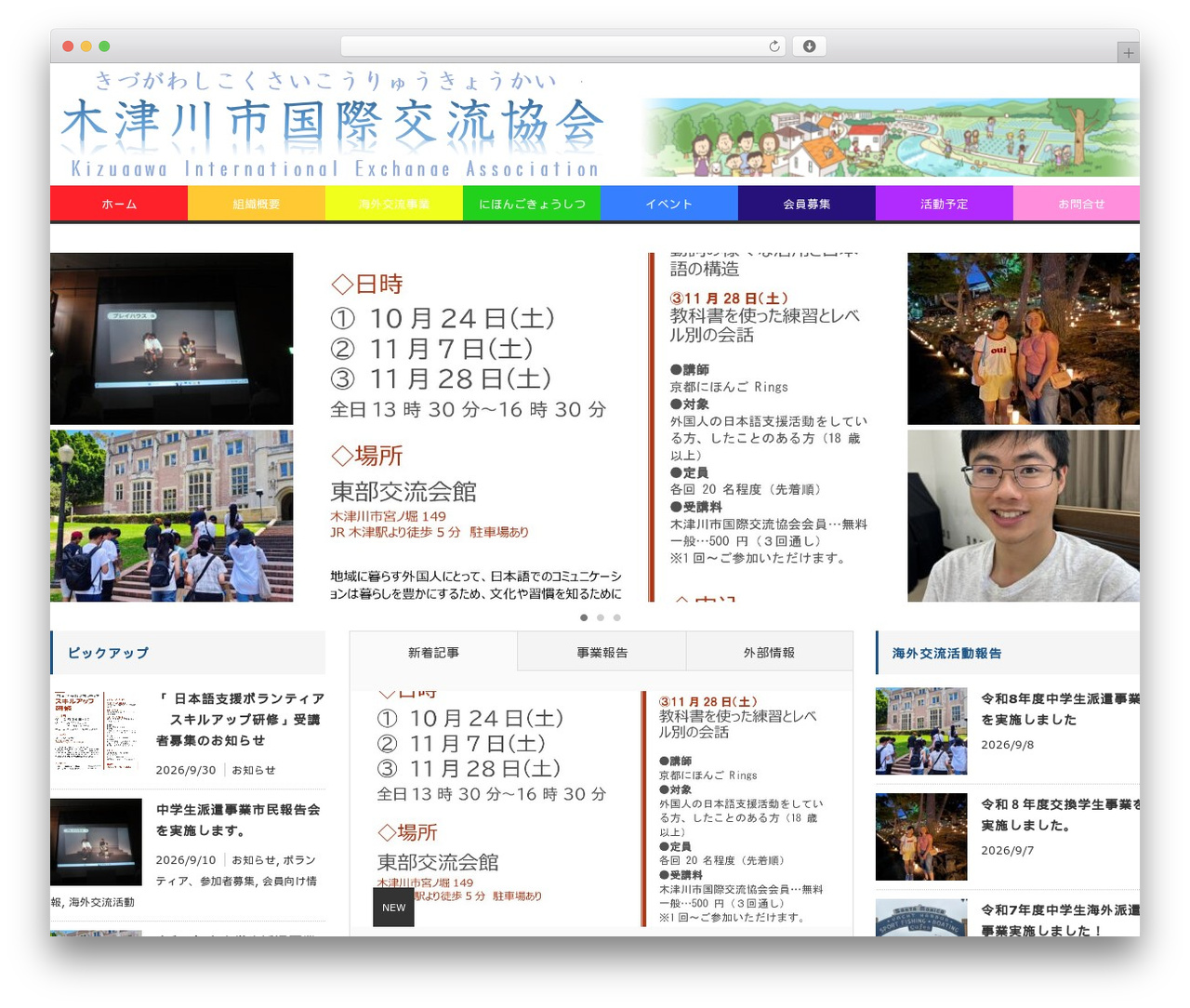The height and width of the screenshot is (1008, 1190).
Task: Open the 組織概要 menu item
Action: 257,204
